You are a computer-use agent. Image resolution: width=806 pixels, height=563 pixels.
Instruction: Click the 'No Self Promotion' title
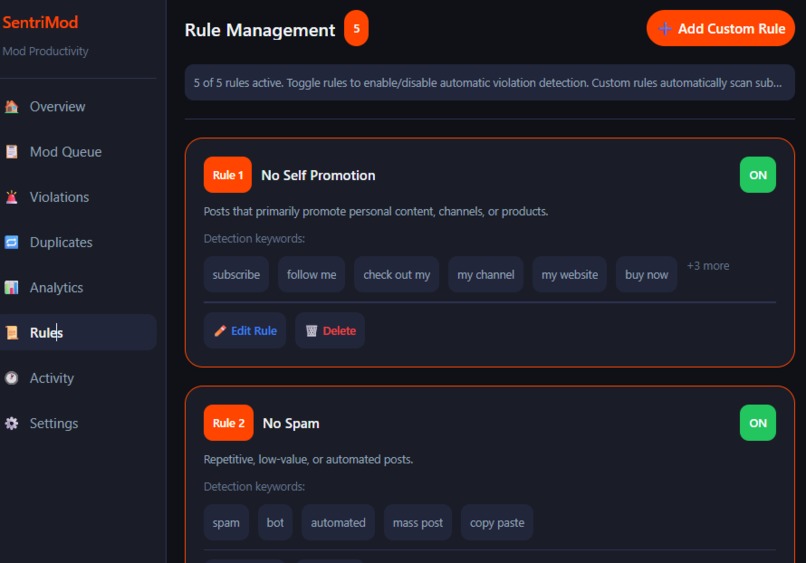click(x=318, y=175)
